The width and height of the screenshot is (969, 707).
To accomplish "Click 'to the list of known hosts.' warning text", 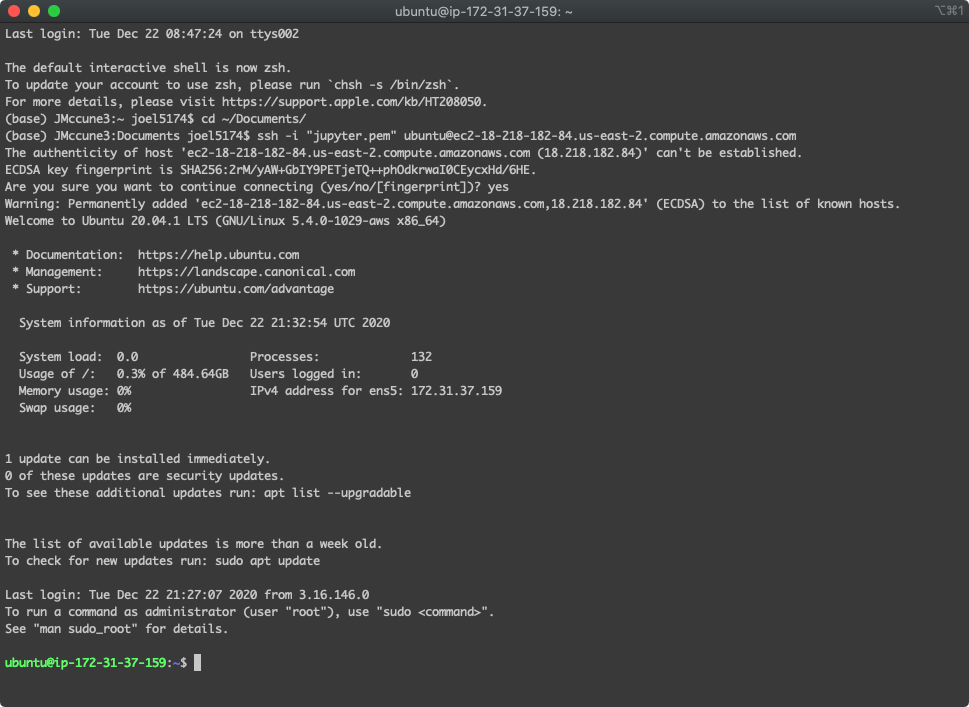I will point(806,204).
